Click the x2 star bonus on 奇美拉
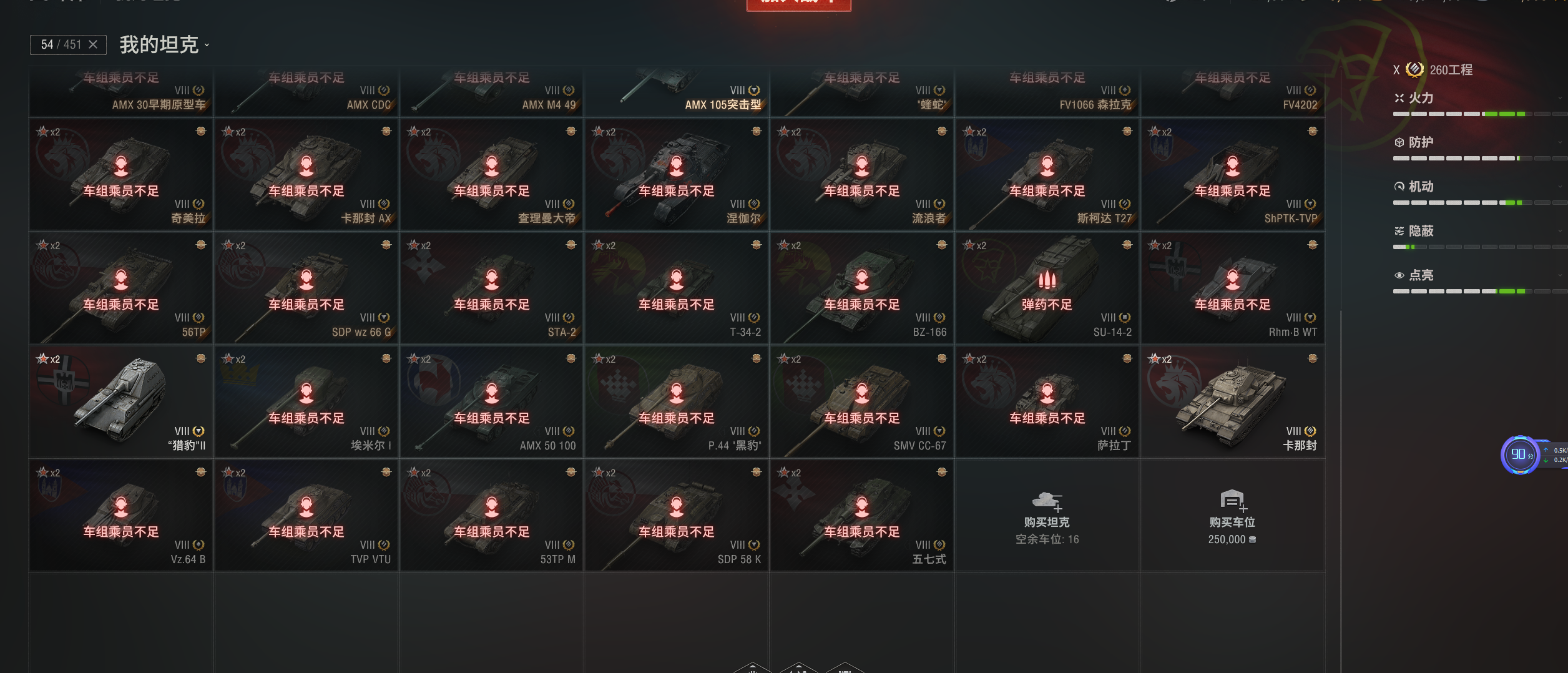Image resolution: width=1568 pixels, height=673 pixels. pos(49,132)
